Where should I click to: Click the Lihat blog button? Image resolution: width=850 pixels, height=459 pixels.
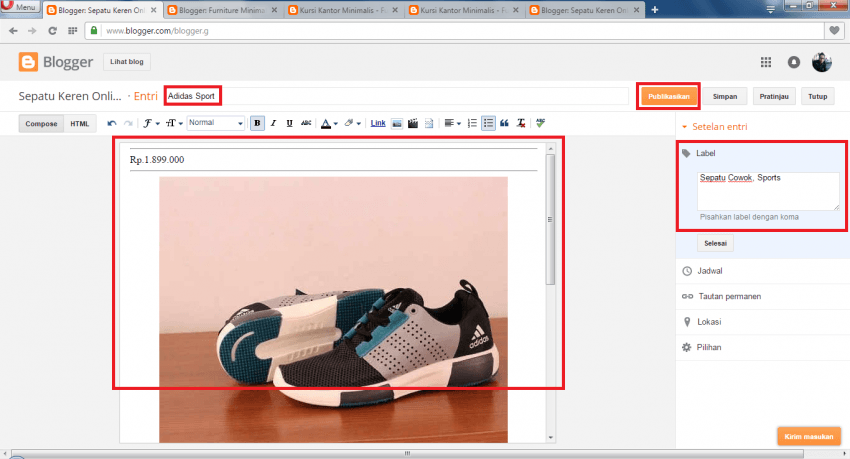click(x=127, y=62)
